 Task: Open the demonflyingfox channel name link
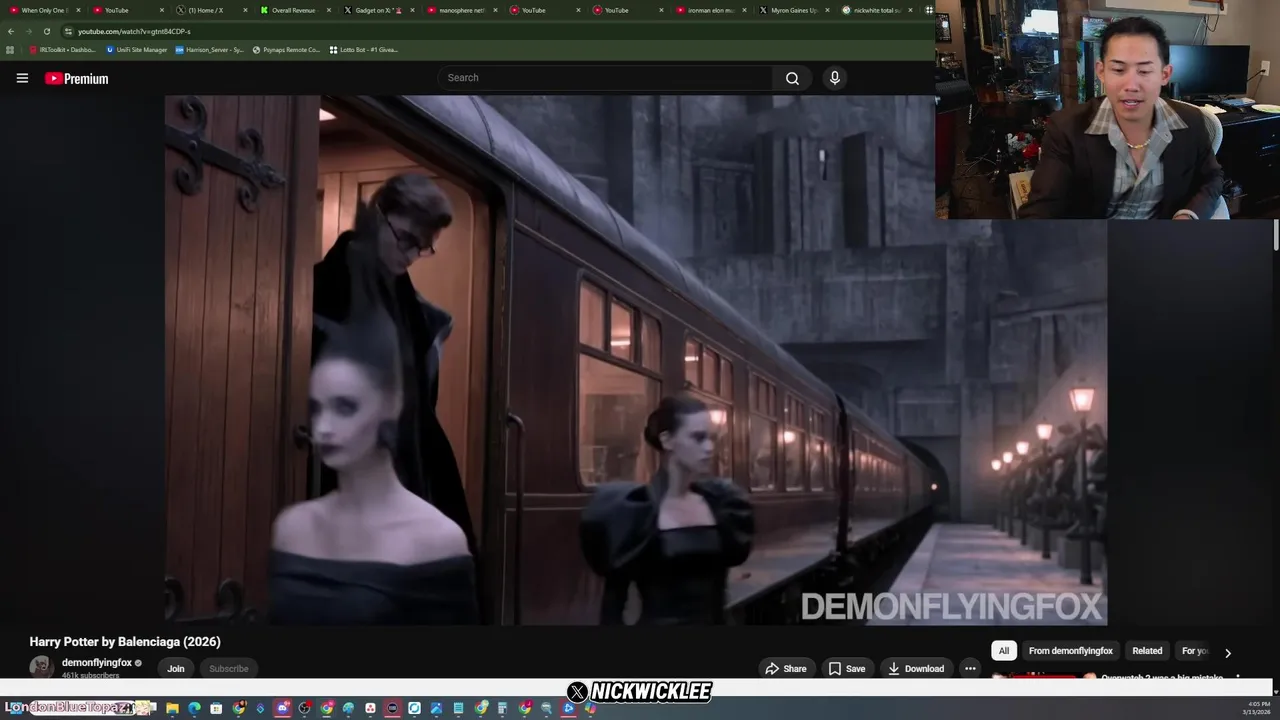[x=97, y=662]
